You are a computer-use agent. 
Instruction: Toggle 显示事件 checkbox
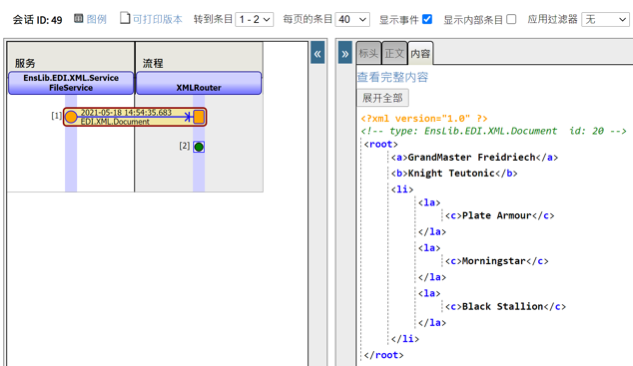(x=427, y=19)
